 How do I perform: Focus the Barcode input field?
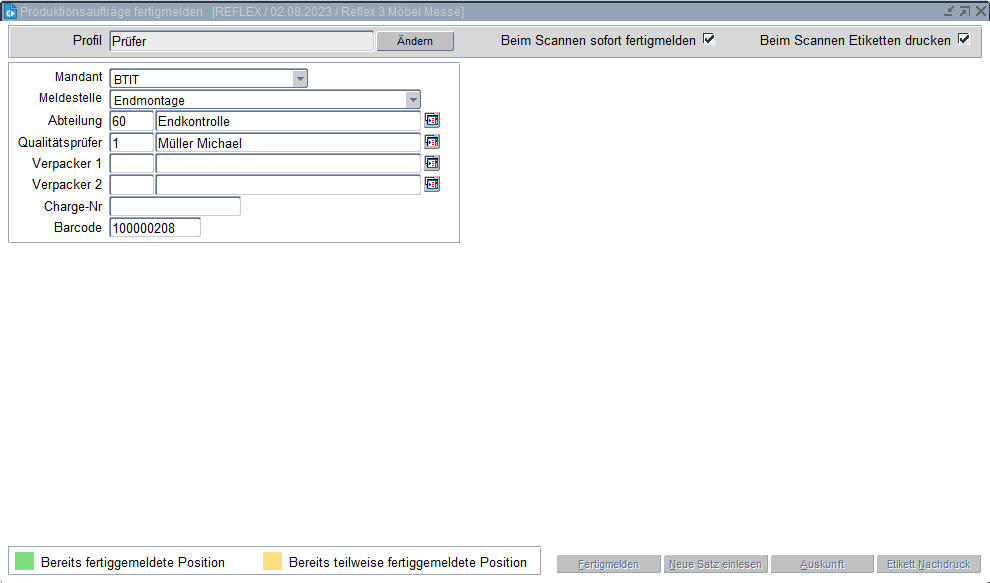(x=155, y=228)
